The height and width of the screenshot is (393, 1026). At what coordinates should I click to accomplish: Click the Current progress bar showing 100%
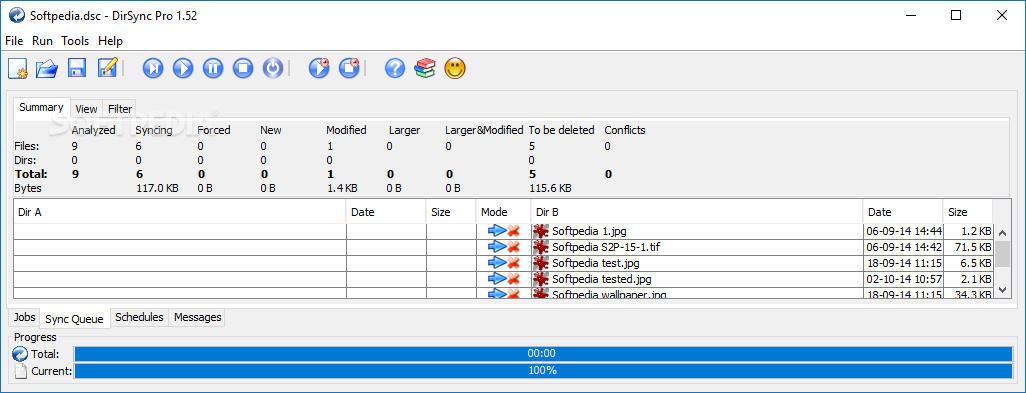coord(542,371)
